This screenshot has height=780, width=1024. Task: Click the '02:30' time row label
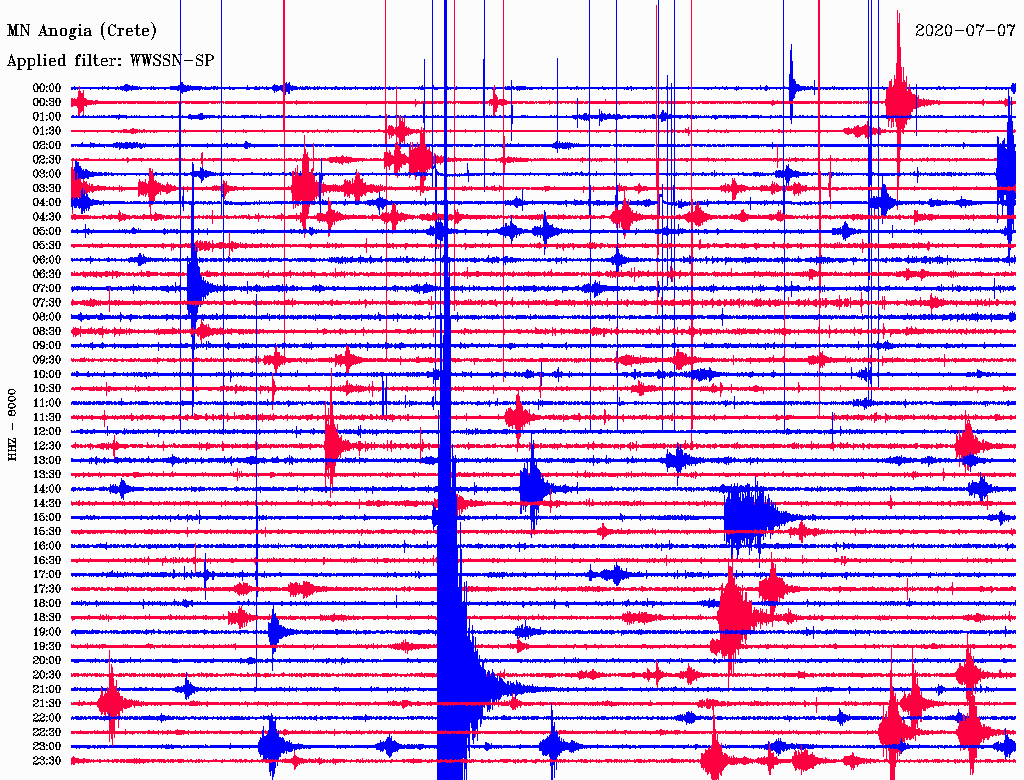coord(47,160)
